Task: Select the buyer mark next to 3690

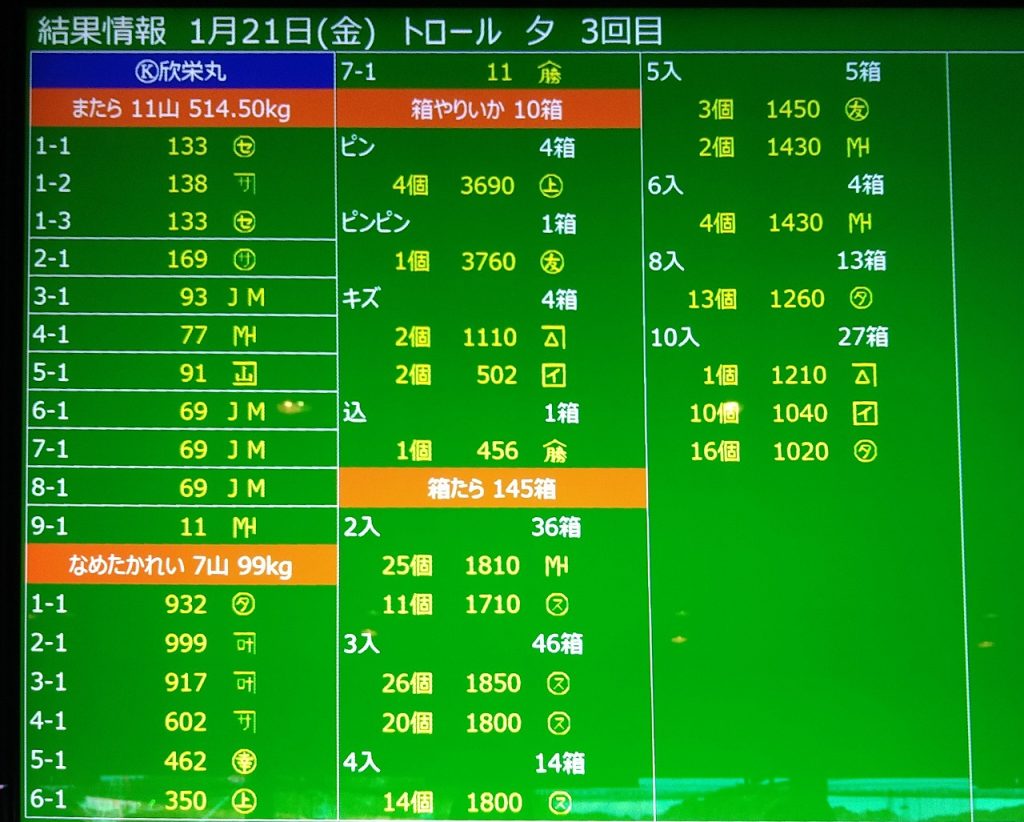Action: tap(551, 186)
